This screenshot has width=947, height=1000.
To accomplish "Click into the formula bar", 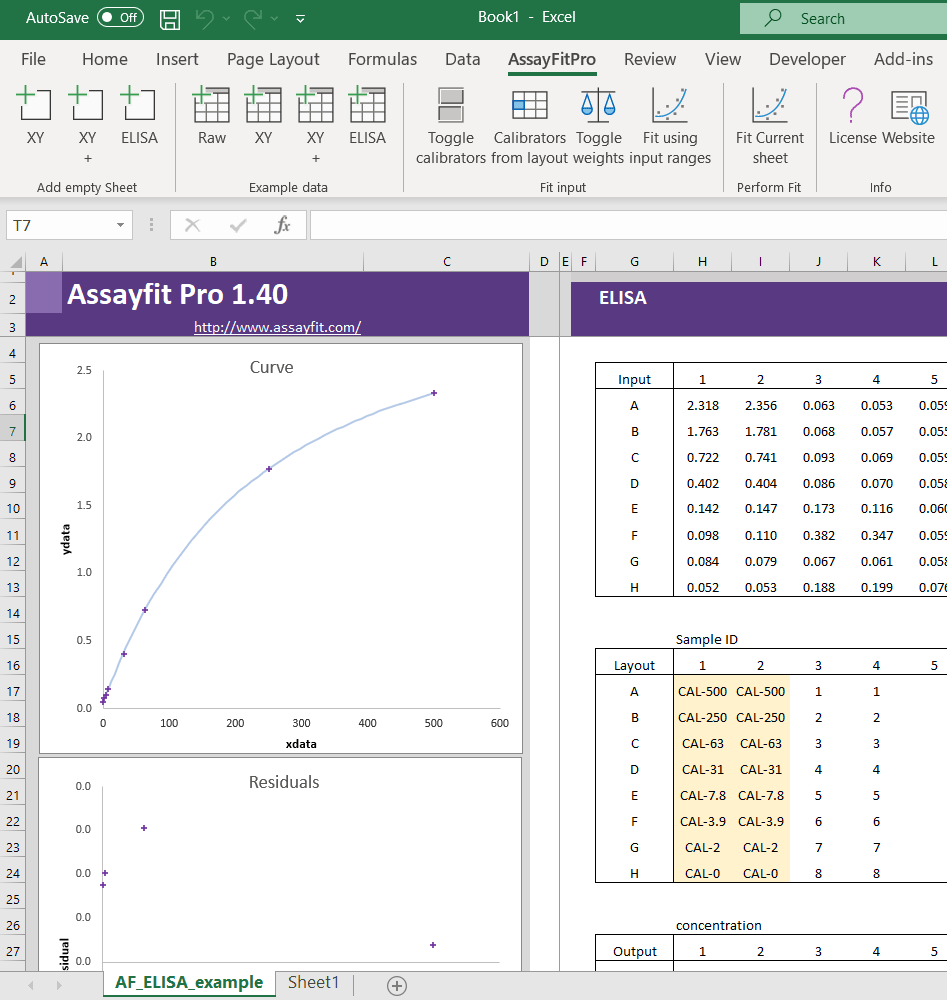I will [628, 225].
